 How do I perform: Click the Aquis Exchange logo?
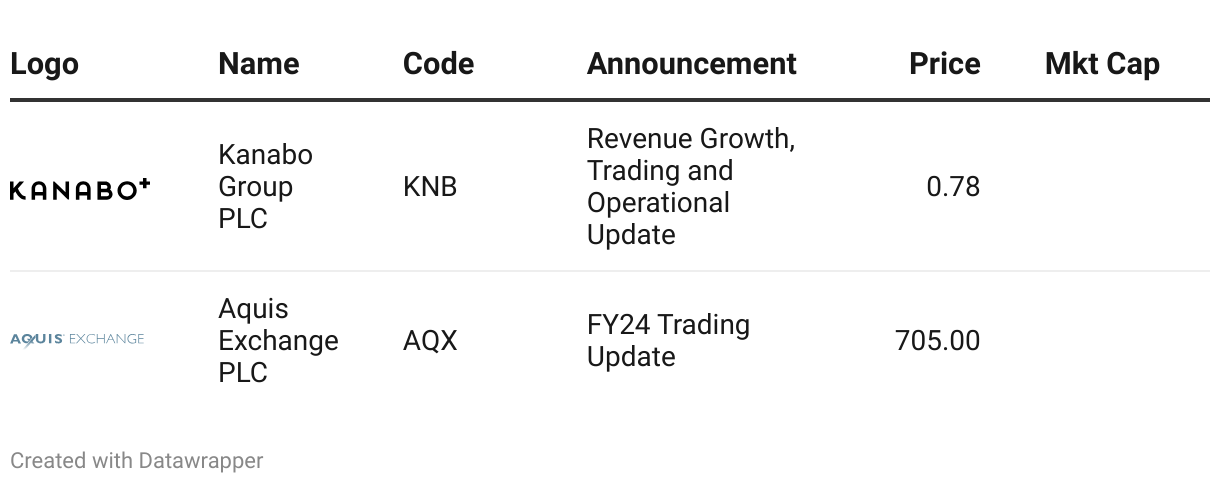coord(77,339)
